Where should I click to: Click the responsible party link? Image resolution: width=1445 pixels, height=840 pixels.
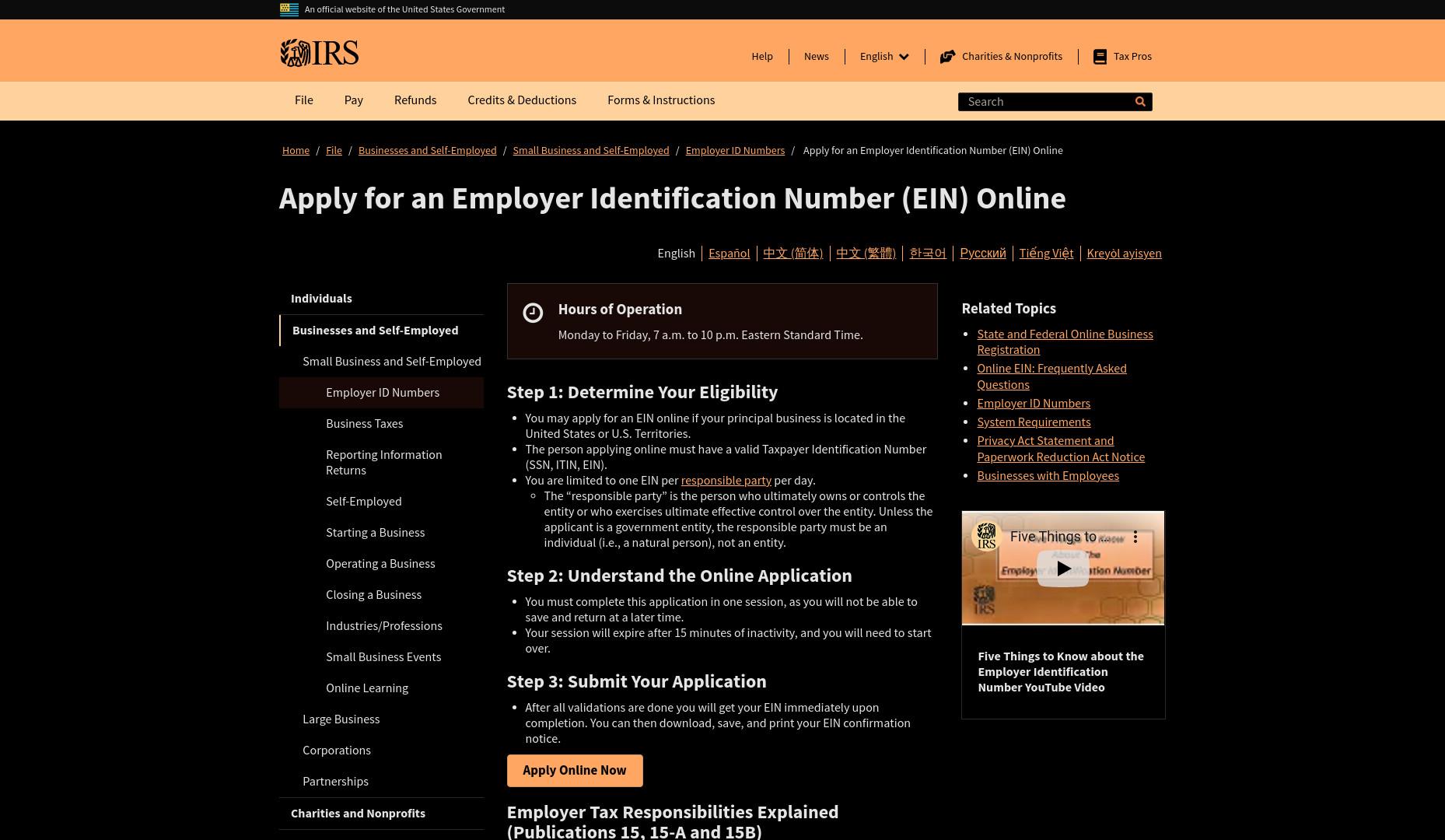[726, 481]
